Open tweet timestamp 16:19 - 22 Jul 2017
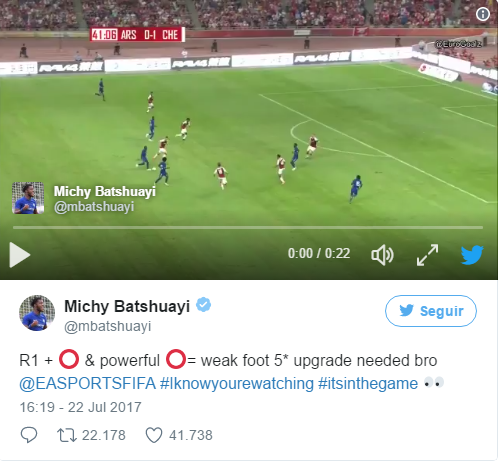The width and height of the screenshot is (498, 461). tap(80, 407)
